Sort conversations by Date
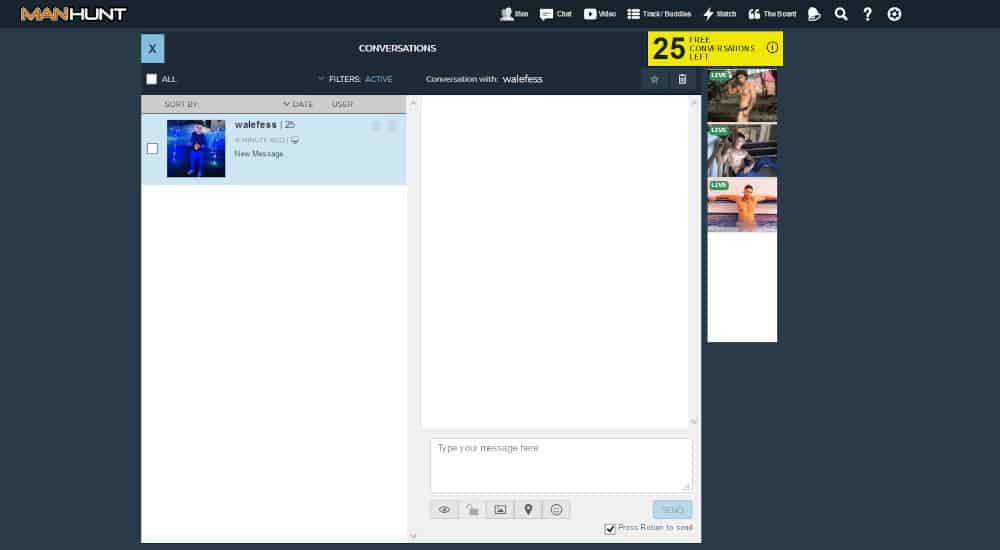1000x550 pixels. pyautogui.click(x=298, y=104)
